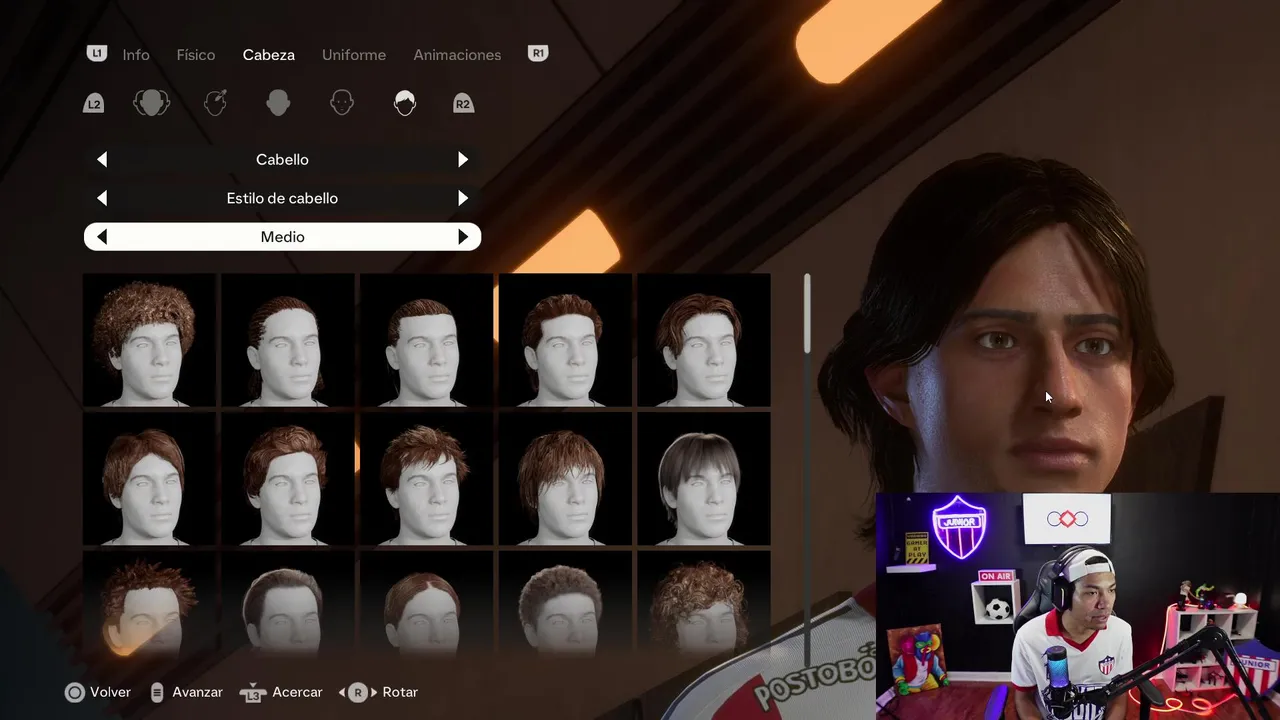The height and width of the screenshot is (720, 1280).
Task: Click the hairstyle list vertical scrollbar handle
Action: (x=807, y=313)
